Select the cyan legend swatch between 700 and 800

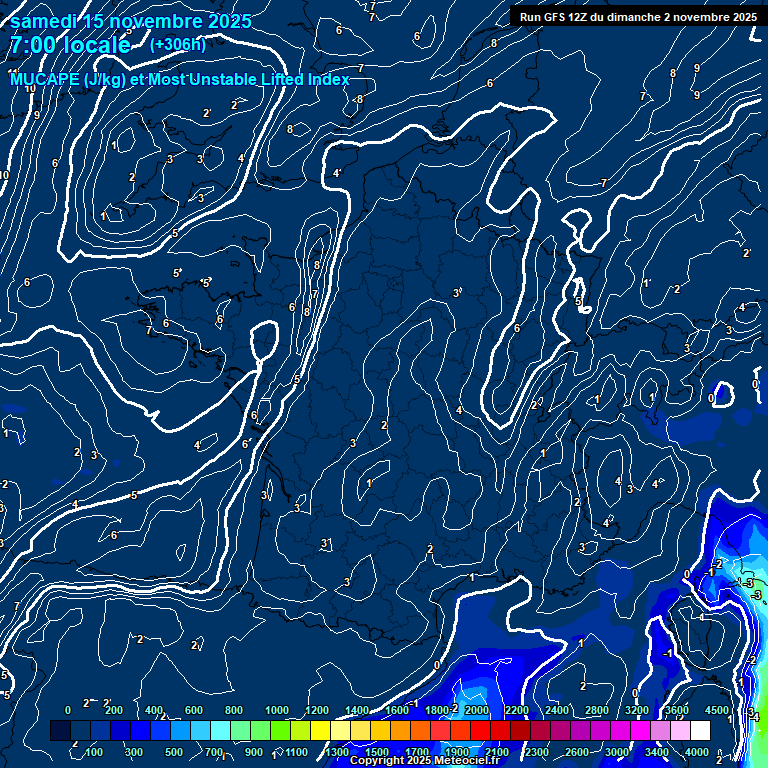click(x=221, y=730)
